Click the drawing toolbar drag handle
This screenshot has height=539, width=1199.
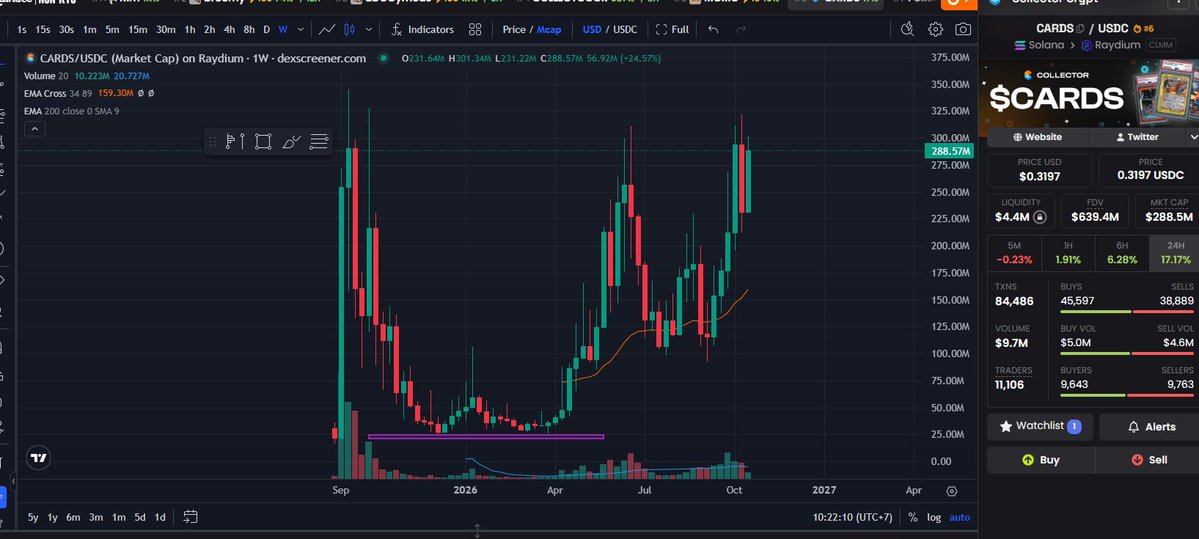(213, 141)
